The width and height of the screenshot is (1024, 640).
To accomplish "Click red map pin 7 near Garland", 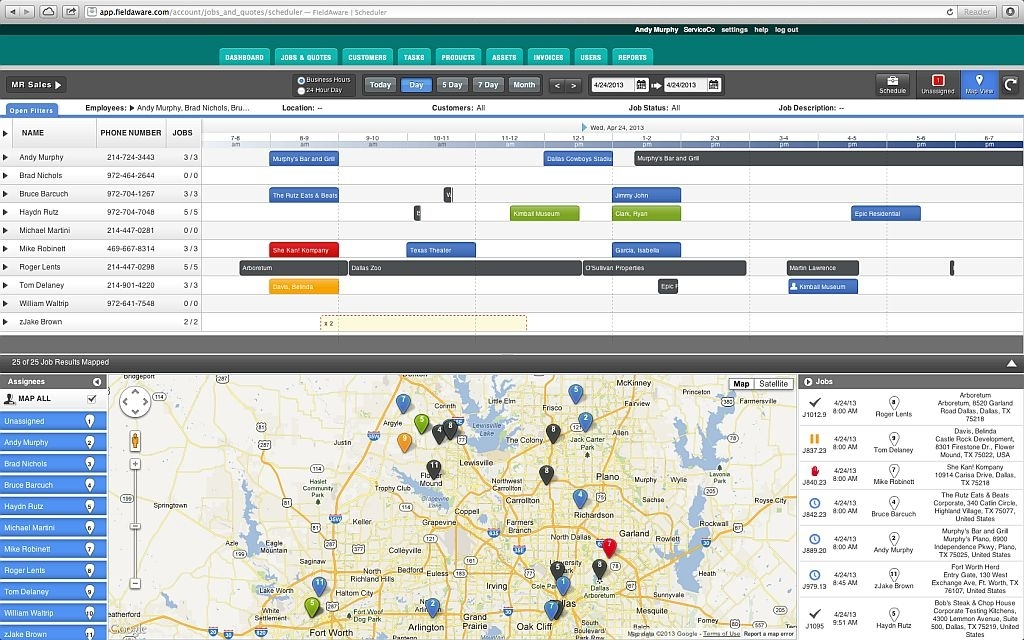I will [609, 547].
